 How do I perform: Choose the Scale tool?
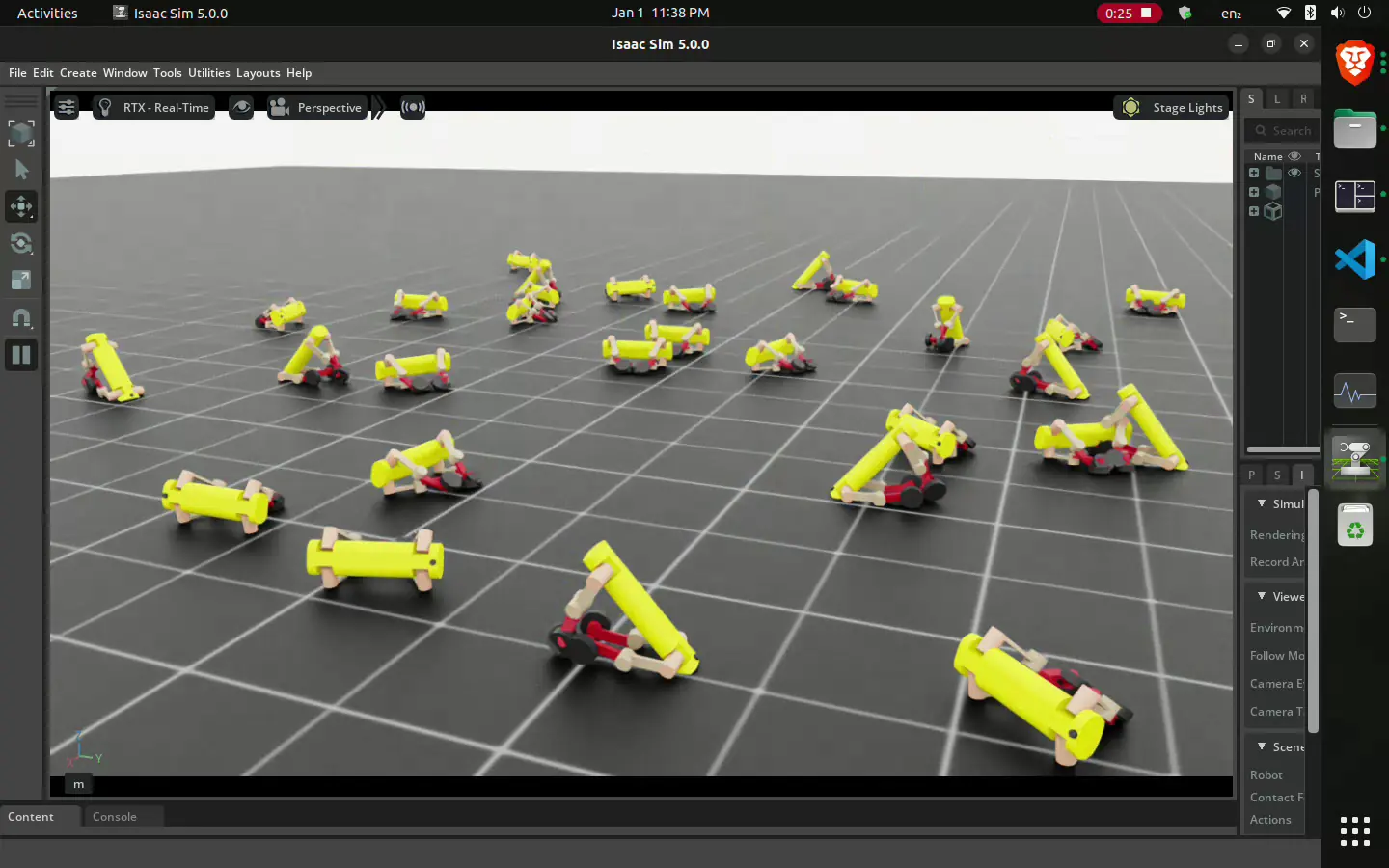tap(21, 281)
